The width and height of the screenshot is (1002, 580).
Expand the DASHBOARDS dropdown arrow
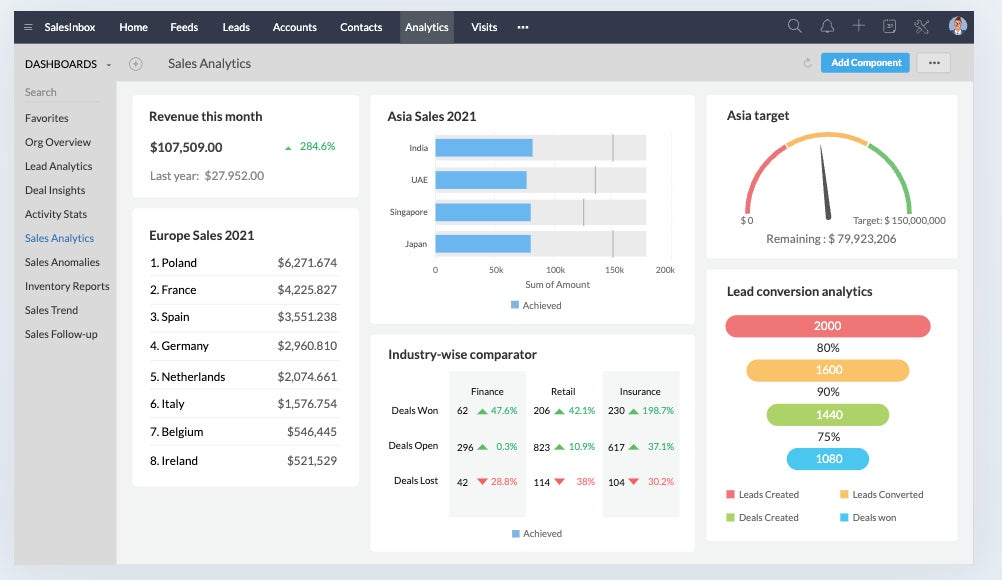point(109,65)
